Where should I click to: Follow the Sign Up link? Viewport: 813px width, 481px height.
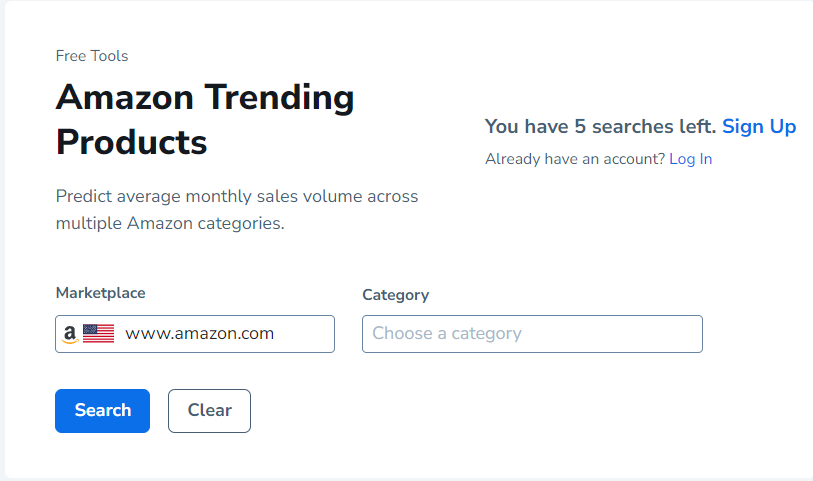(x=759, y=126)
